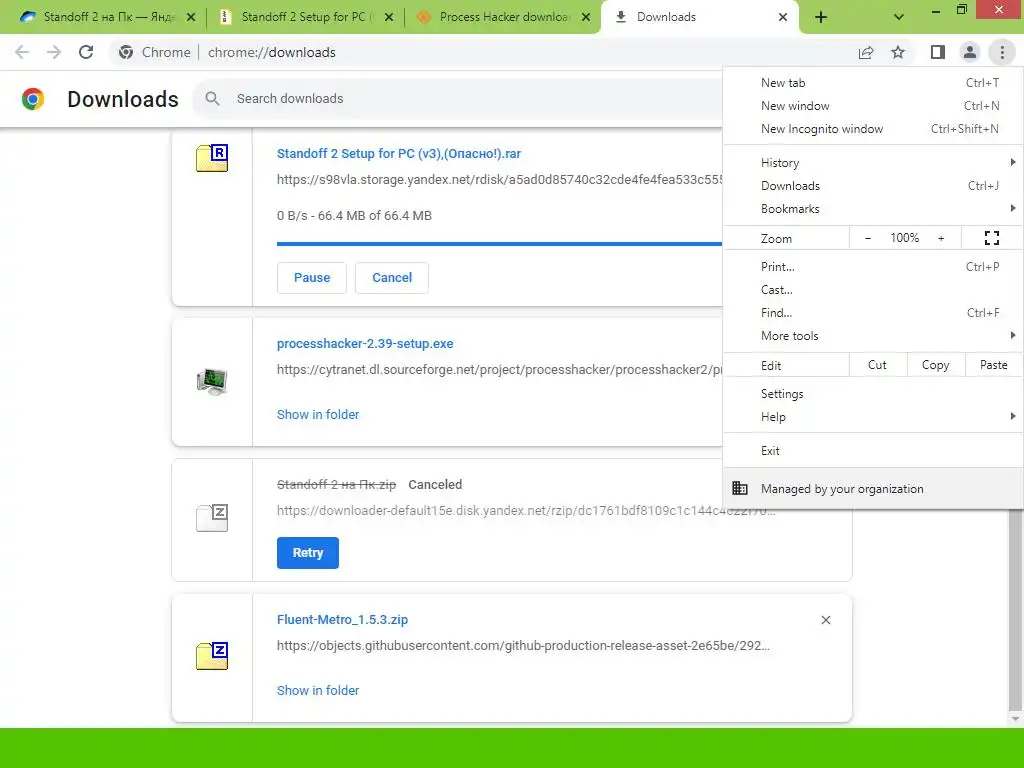This screenshot has height=768, width=1024.
Task: Open a new tab with plus button
Action: [821, 17]
